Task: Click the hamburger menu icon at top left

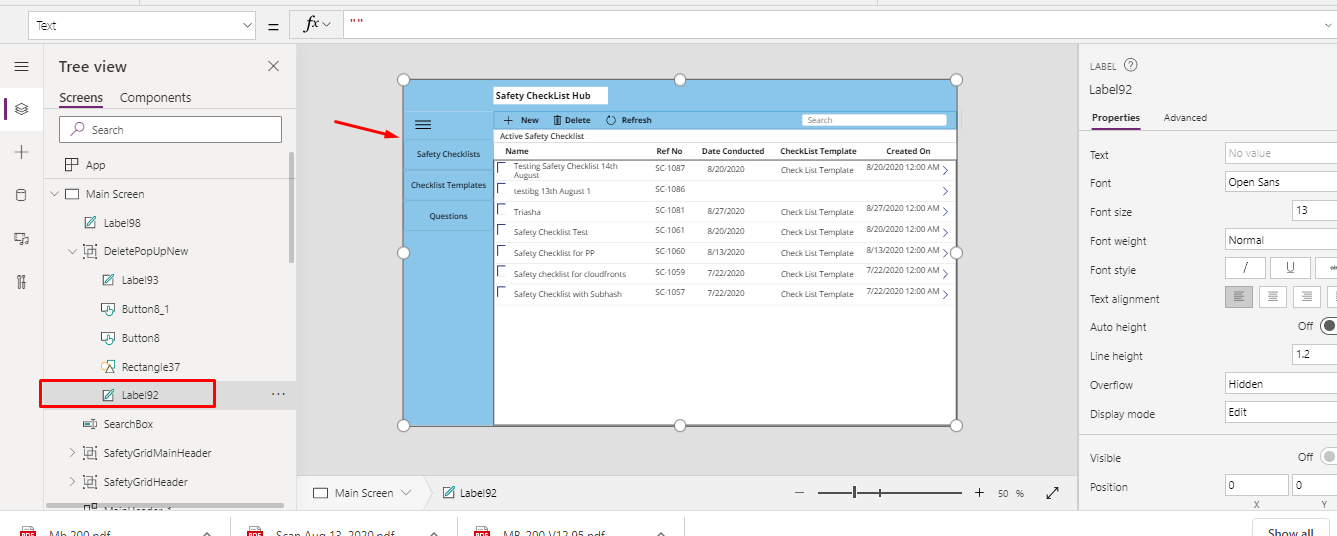Action: point(21,66)
